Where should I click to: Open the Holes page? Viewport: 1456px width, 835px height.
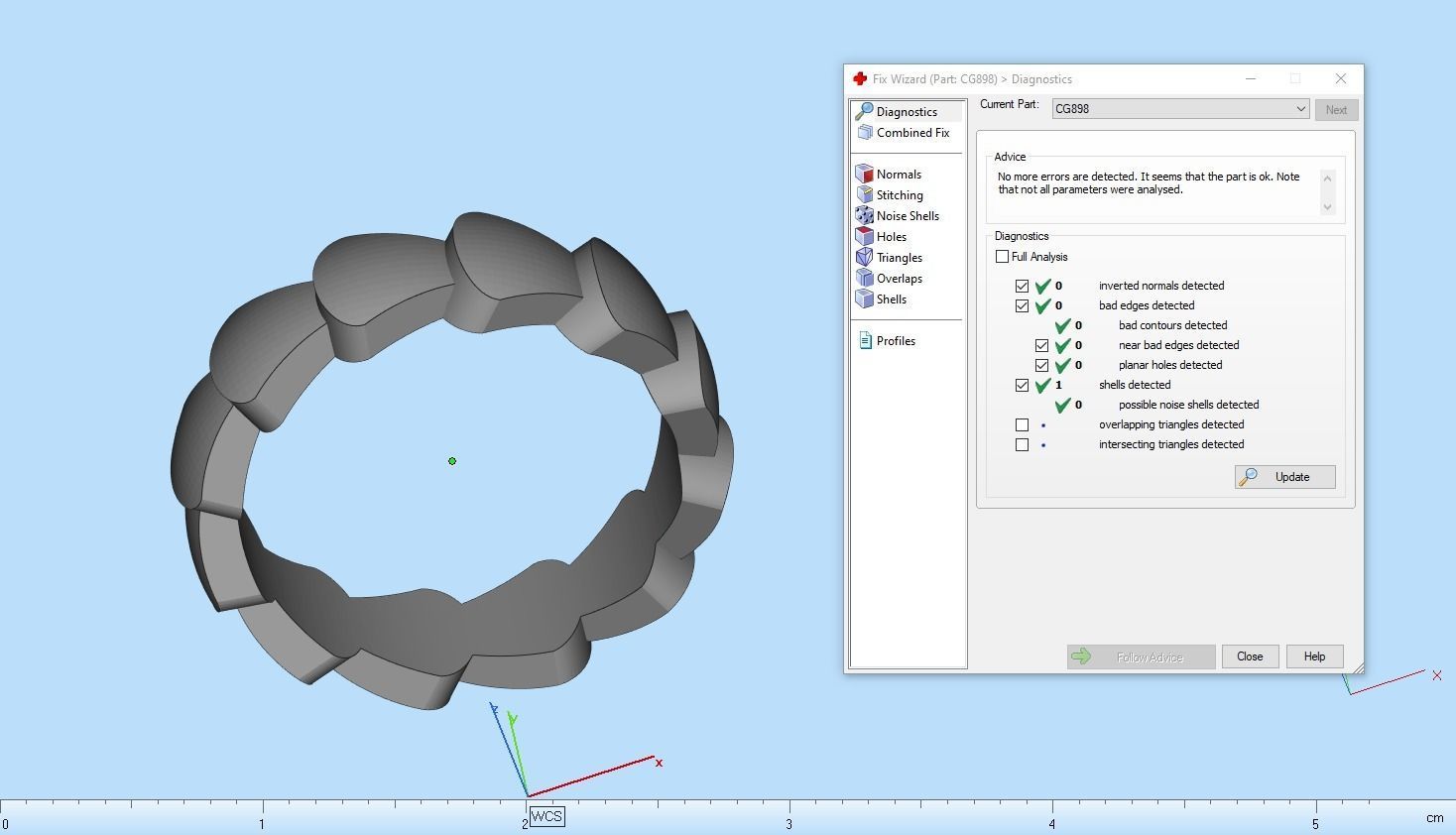point(892,237)
